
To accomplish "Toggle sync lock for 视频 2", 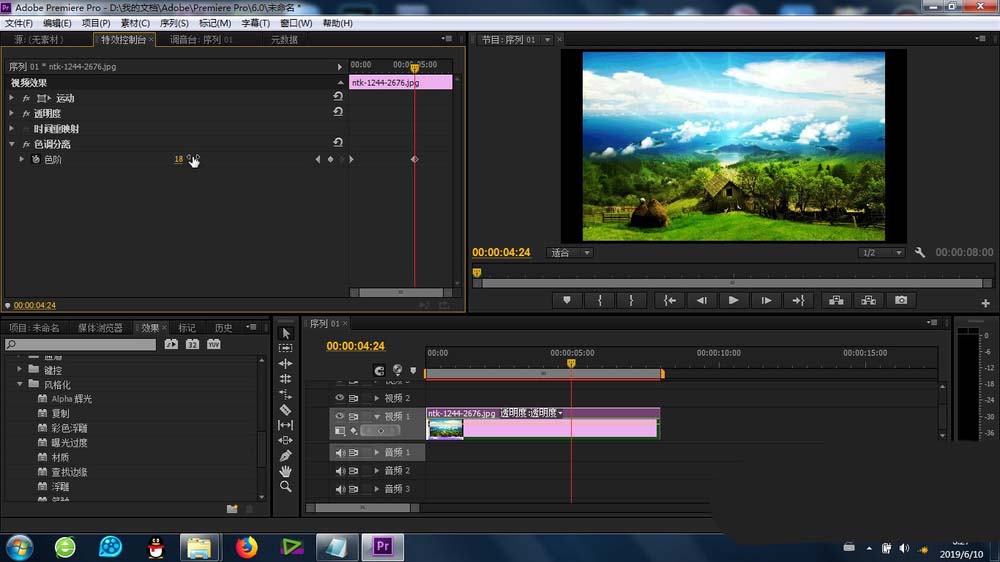I will [353, 398].
